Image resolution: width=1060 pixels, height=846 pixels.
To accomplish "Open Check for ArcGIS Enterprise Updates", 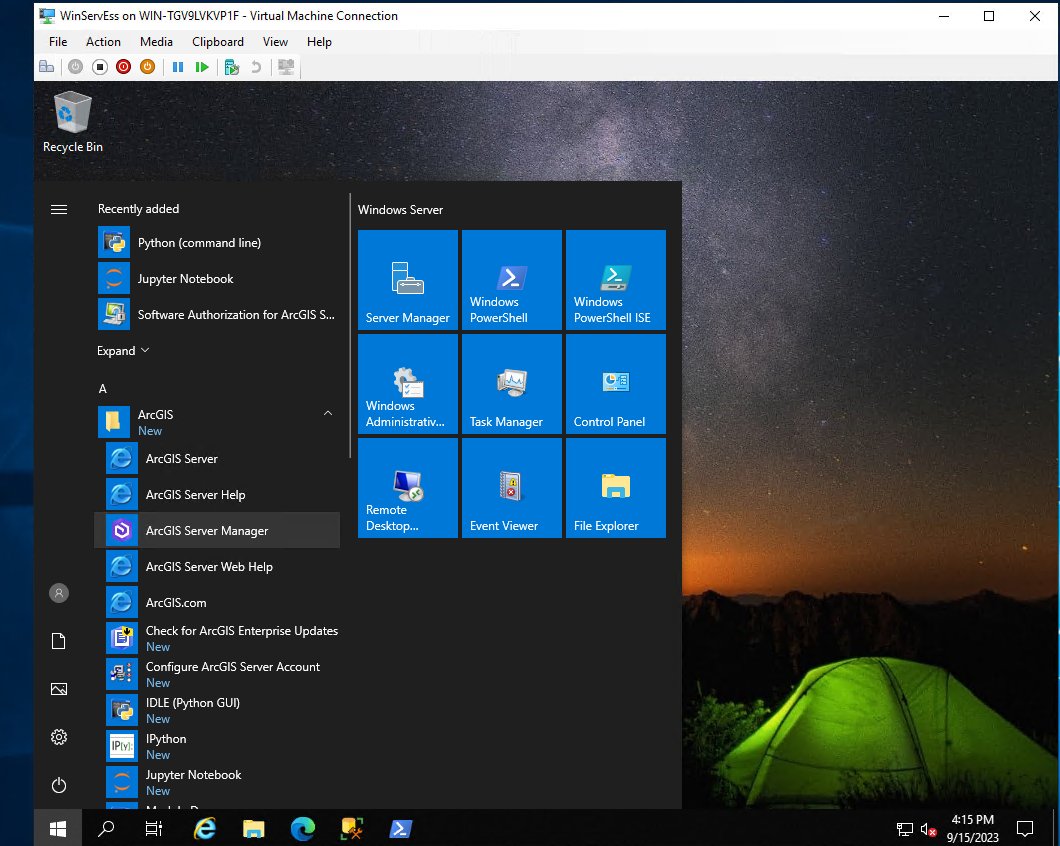I will pos(218,638).
